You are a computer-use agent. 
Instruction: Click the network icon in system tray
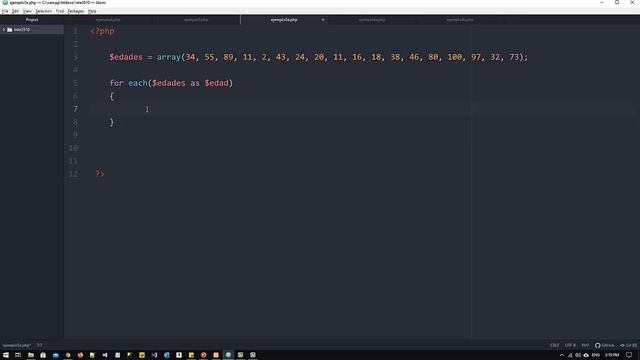[570, 355]
